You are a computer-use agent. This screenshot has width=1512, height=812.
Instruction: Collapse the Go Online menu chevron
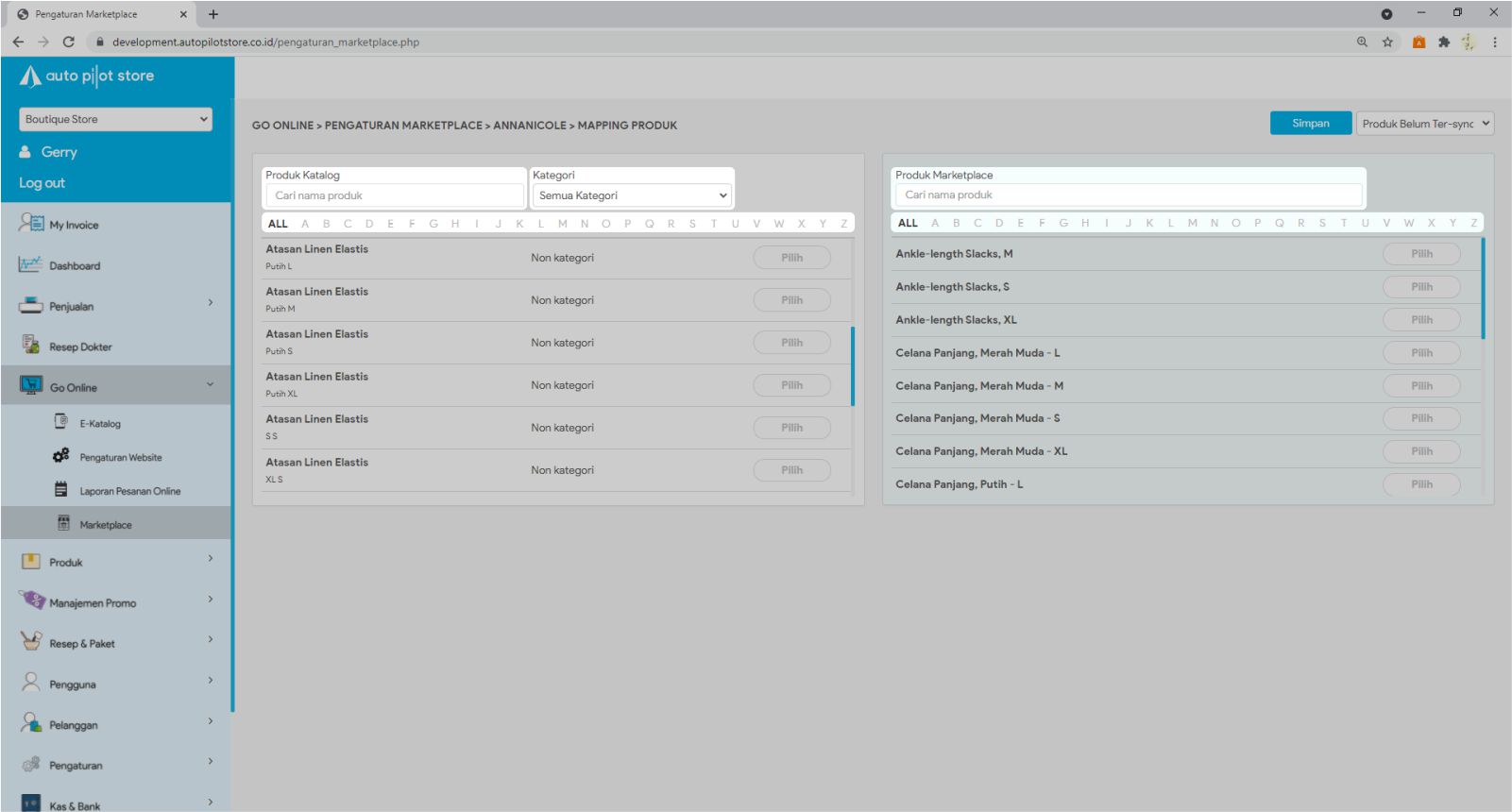pos(210,384)
